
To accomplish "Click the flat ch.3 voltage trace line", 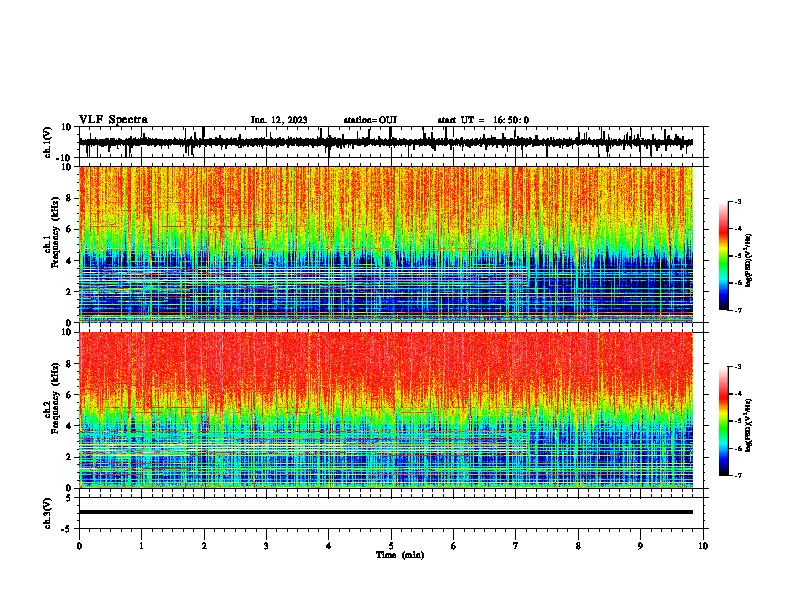I will [x=386, y=512].
